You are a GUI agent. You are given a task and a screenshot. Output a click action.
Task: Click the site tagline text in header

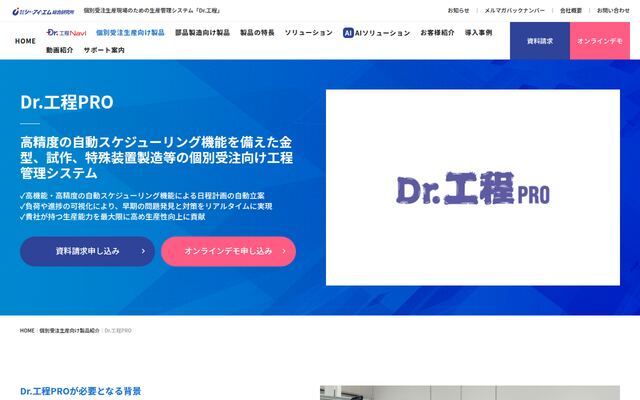pyautogui.click(x=152, y=11)
